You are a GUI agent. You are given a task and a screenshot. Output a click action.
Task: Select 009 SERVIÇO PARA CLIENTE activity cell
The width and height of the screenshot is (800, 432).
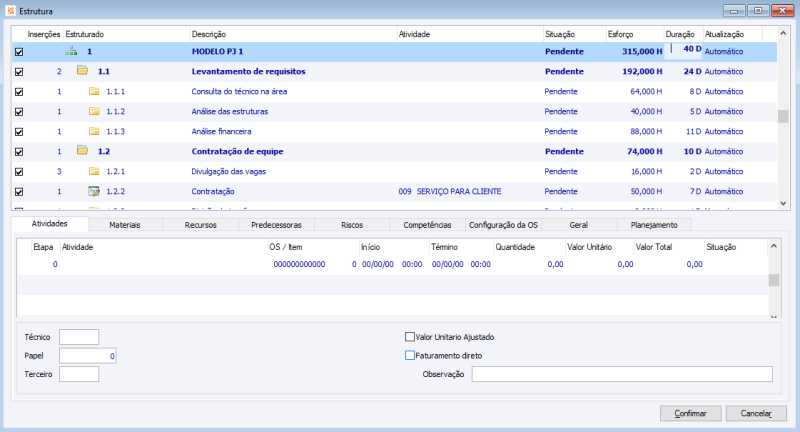(x=450, y=191)
